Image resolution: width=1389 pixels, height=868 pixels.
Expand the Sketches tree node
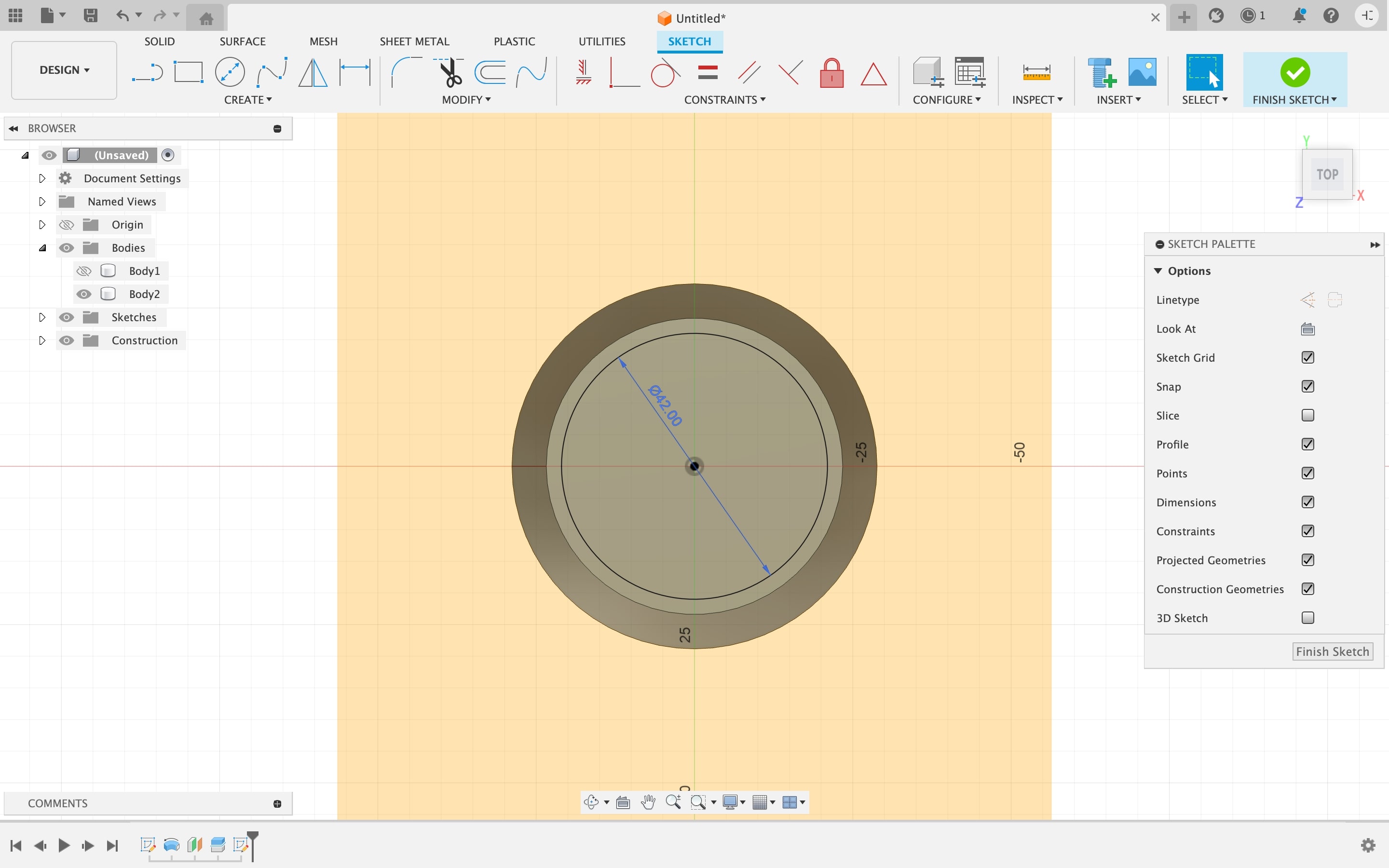[x=42, y=317]
